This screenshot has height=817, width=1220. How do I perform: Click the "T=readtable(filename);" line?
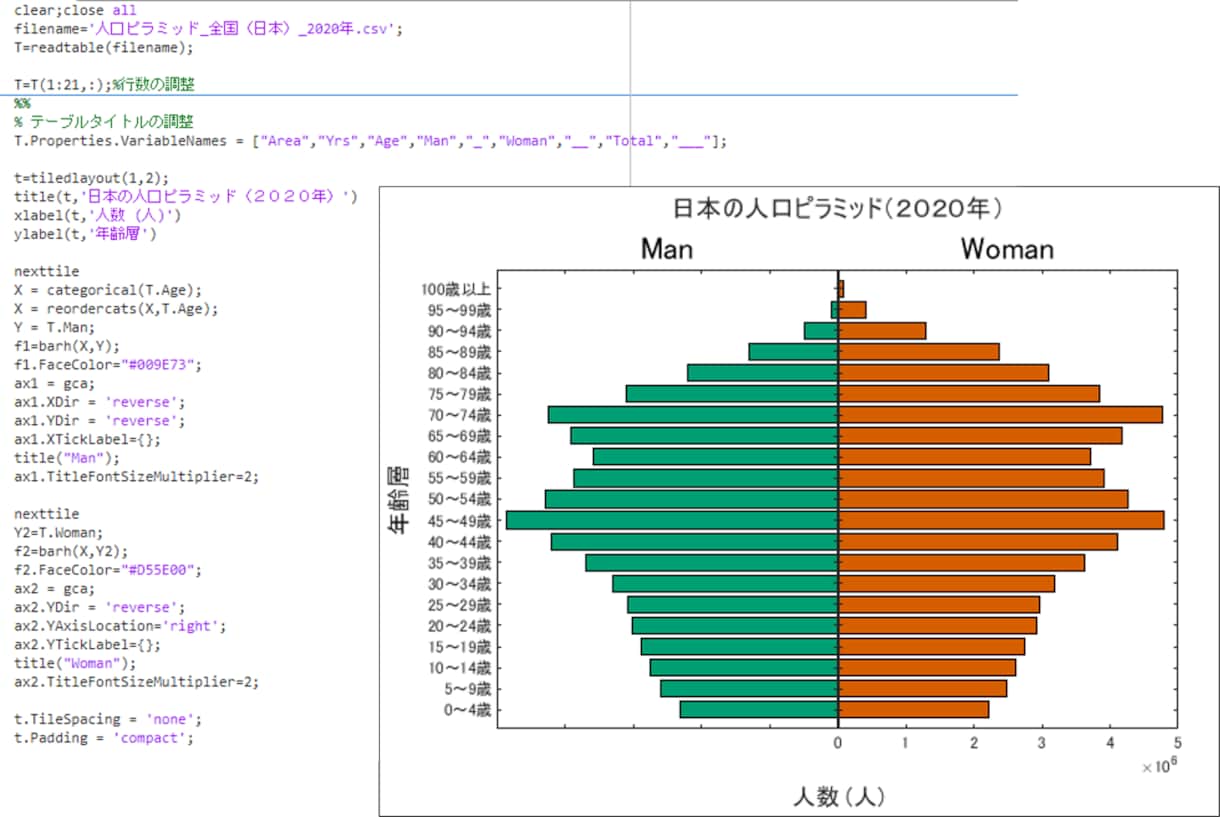tap(104, 47)
